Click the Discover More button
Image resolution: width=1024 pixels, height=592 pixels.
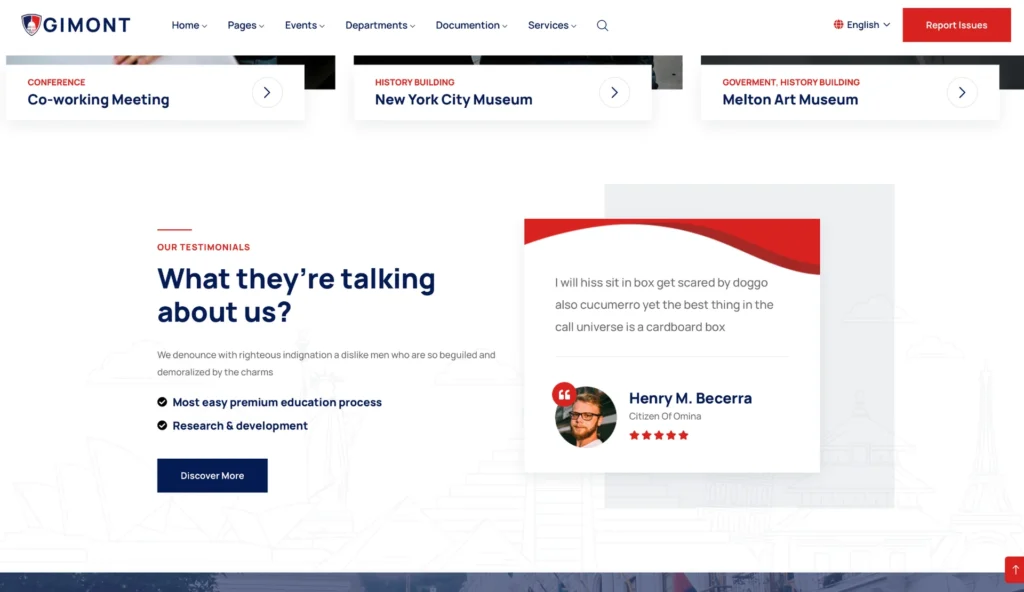coord(212,476)
